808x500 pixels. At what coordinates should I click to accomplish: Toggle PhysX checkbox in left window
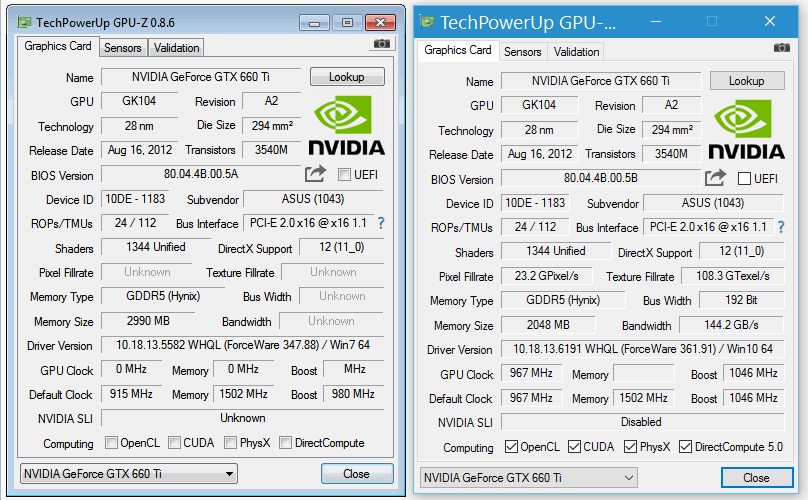pyautogui.click(x=231, y=443)
